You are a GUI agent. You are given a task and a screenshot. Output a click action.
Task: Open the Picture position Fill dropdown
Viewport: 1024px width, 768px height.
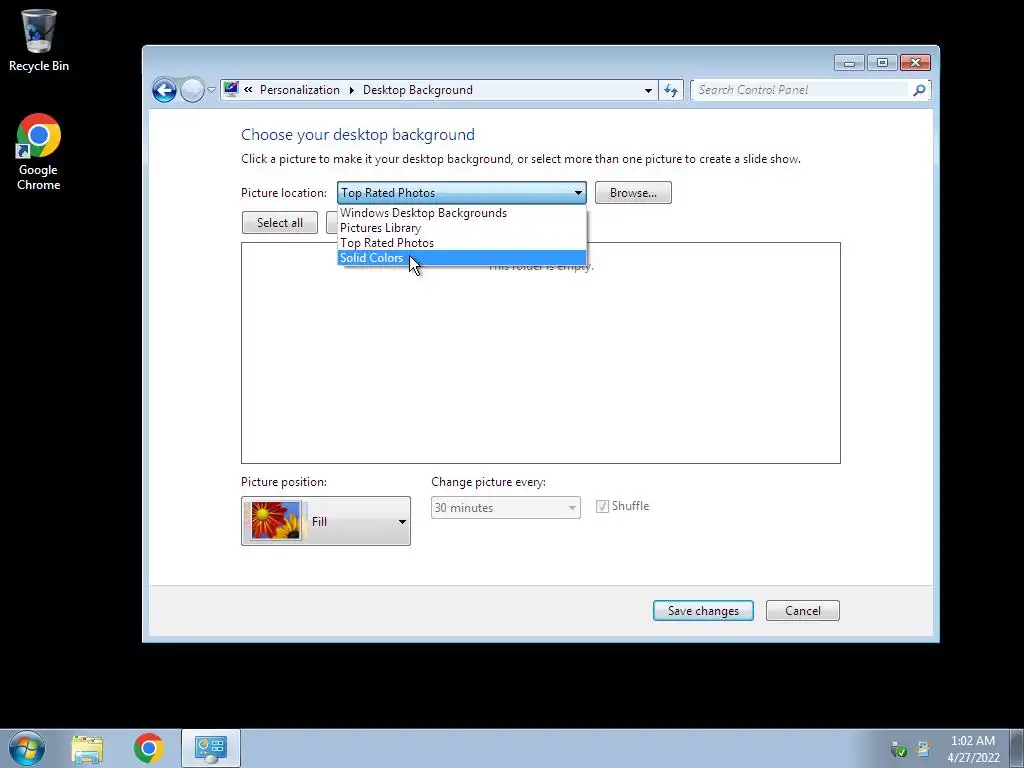click(x=326, y=521)
